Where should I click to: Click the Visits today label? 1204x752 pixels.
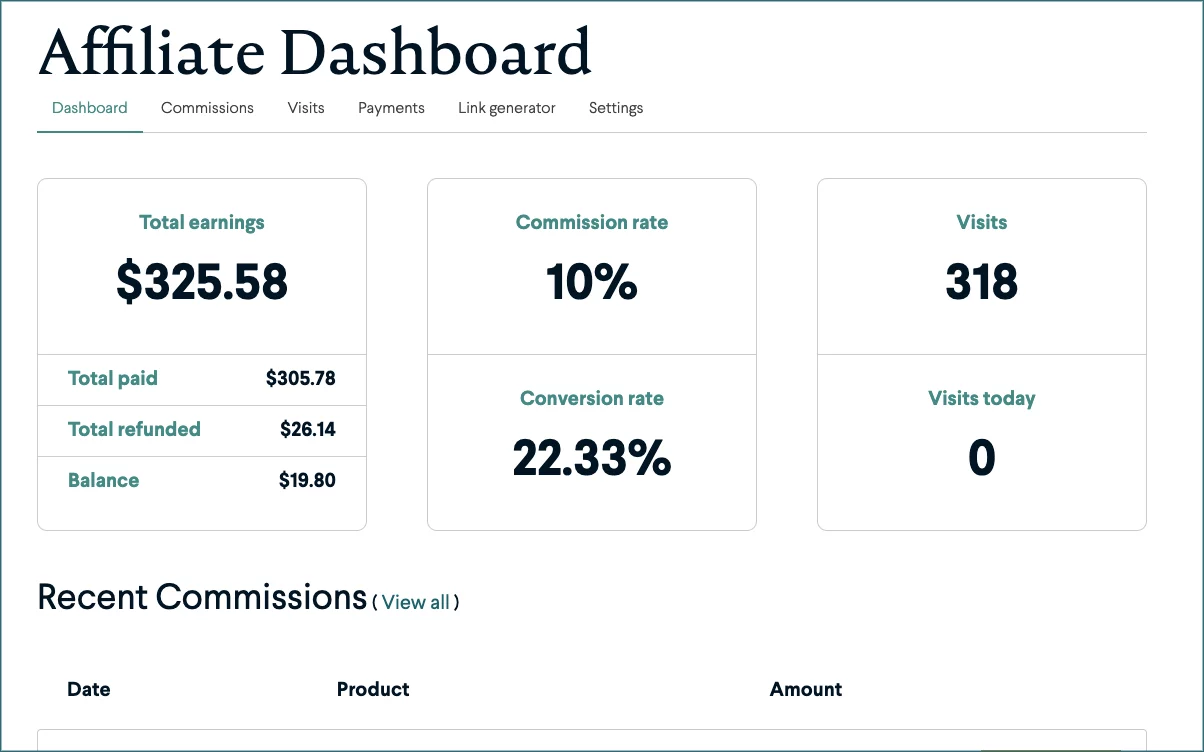tap(982, 398)
